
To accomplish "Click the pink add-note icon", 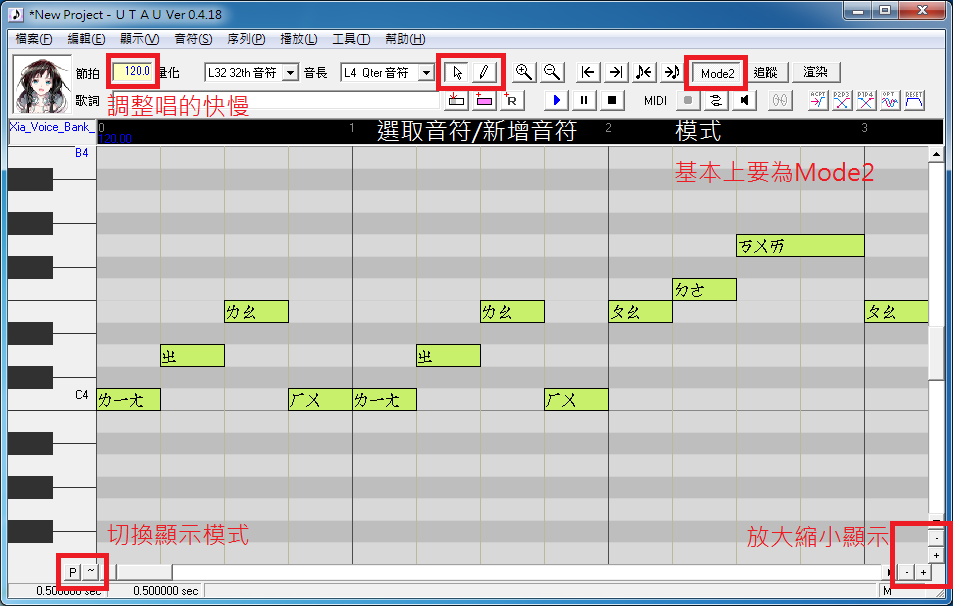I will (484, 100).
